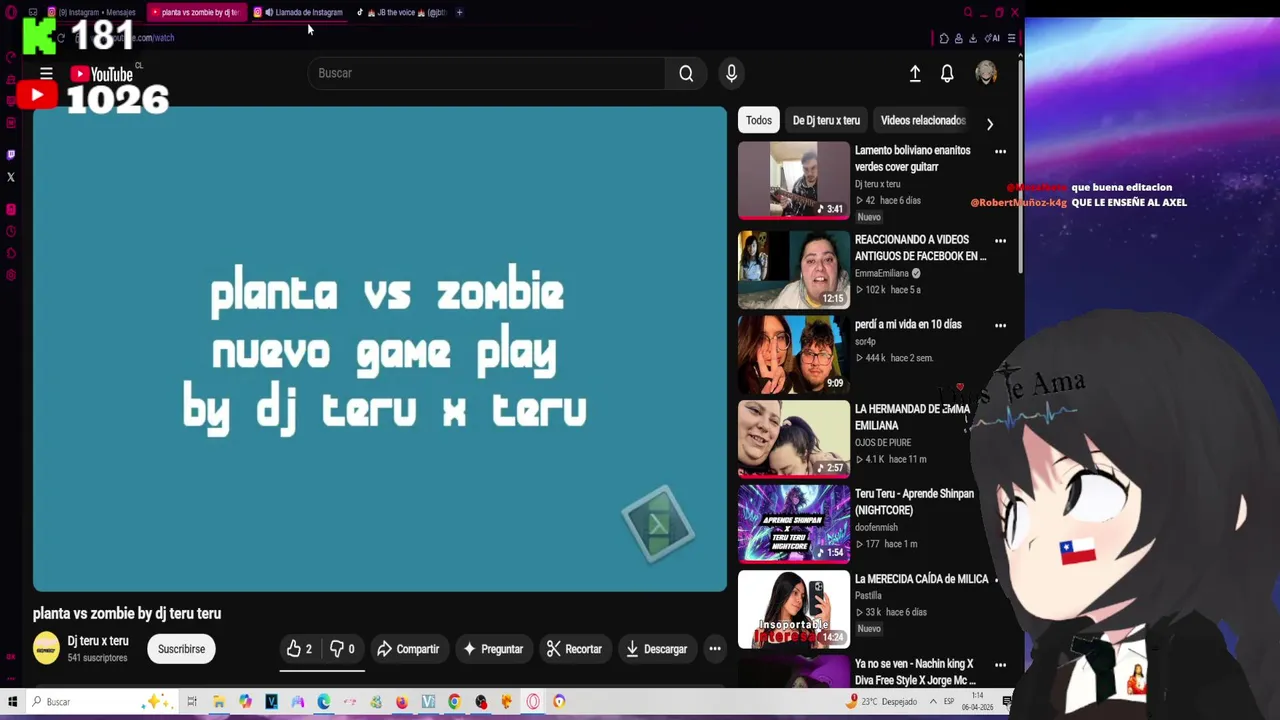Open File Explorer from the taskbar
This screenshot has width=1280, height=720.
point(219,702)
